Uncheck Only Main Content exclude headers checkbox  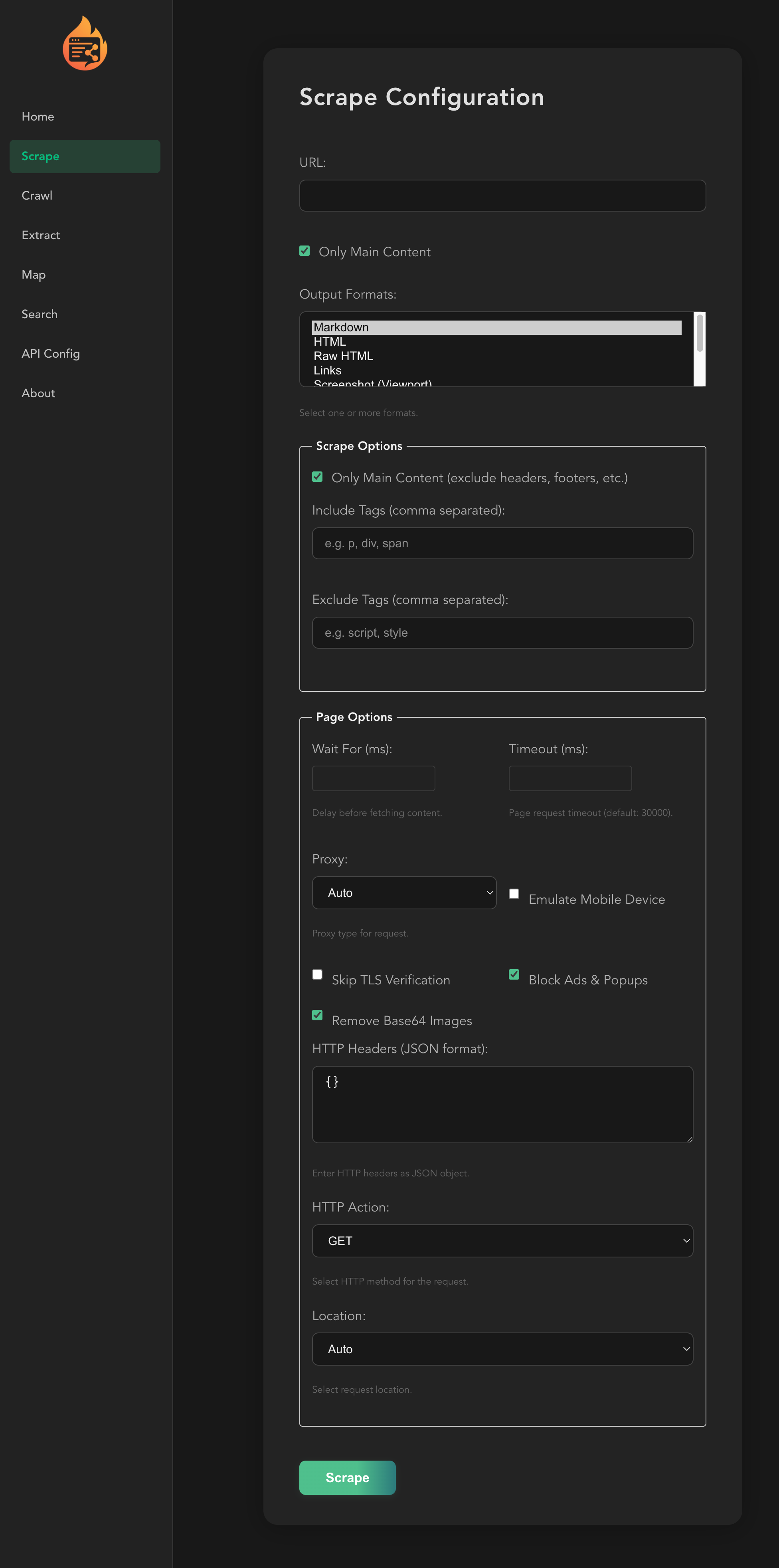317,477
